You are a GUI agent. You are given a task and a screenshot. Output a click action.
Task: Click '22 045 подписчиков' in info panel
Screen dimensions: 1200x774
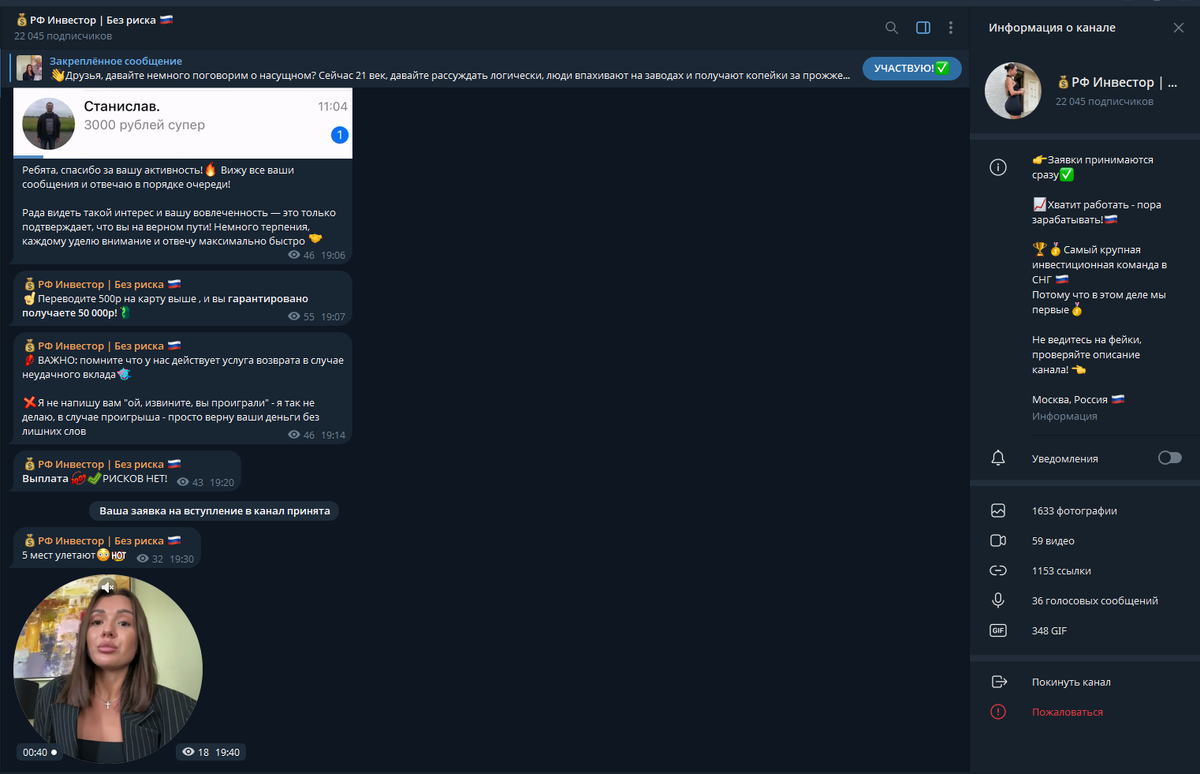(x=1104, y=102)
